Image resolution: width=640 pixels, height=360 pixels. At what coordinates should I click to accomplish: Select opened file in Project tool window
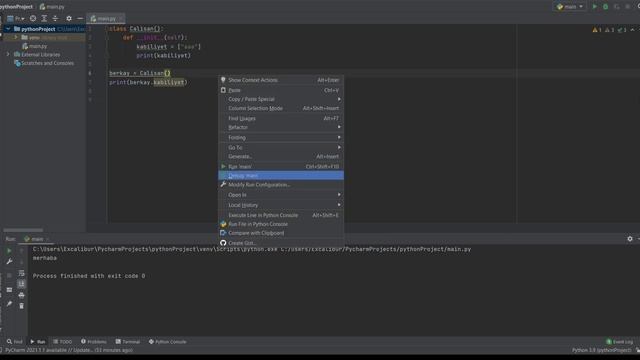[33, 18]
